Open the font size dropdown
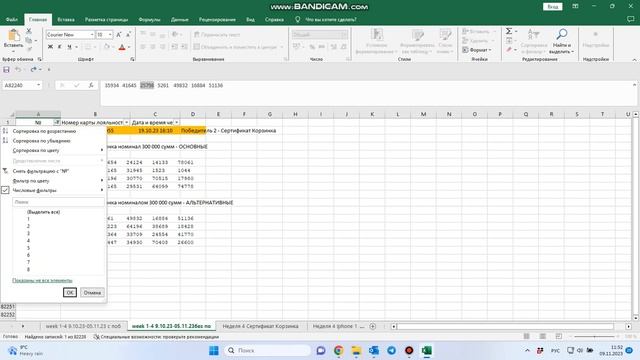Image resolution: width=640 pixels, height=360 pixels. [110, 35]
